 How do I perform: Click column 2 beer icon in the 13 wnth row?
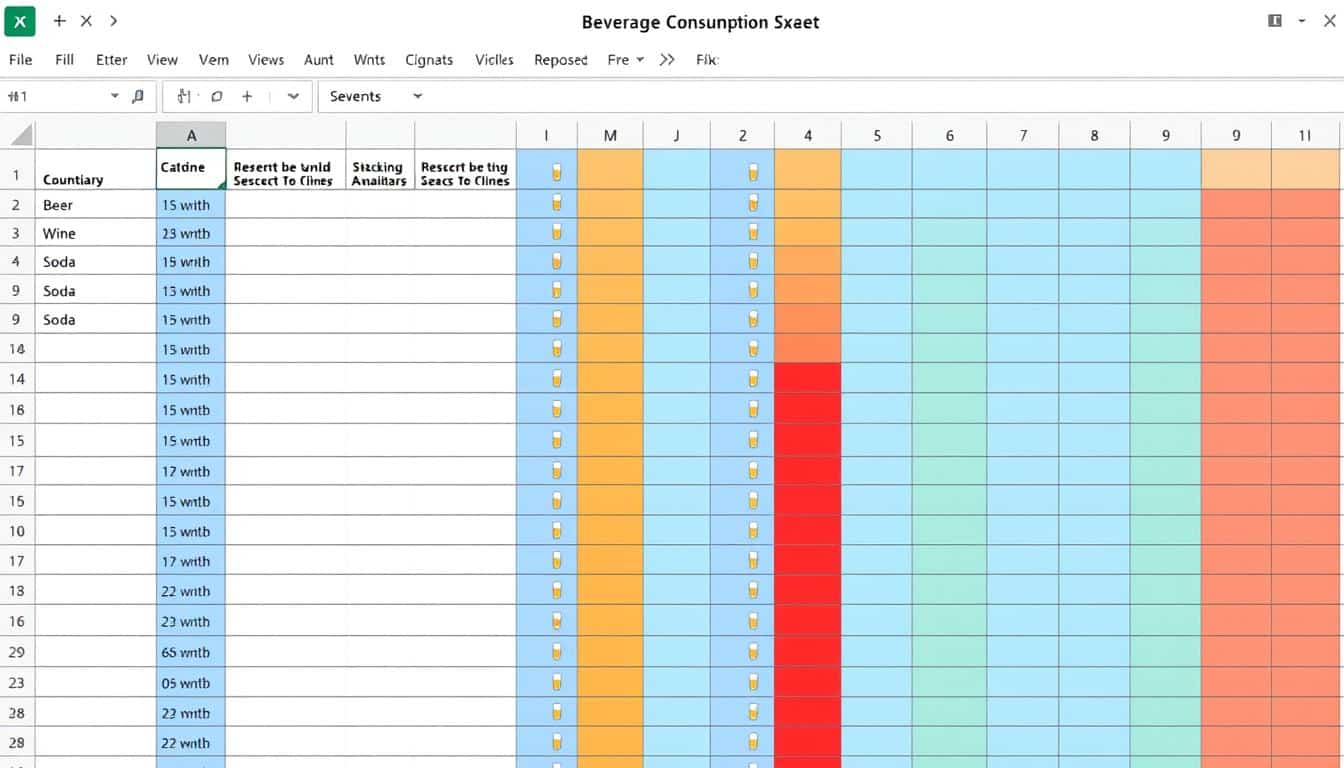(x=753, y=290)
